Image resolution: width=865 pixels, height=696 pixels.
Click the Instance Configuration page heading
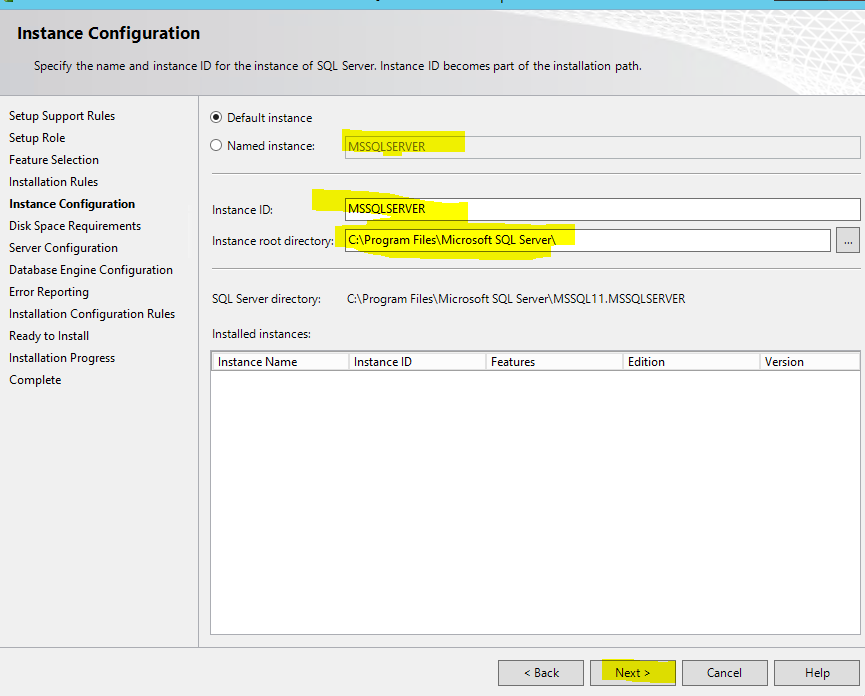coord(108,33)
